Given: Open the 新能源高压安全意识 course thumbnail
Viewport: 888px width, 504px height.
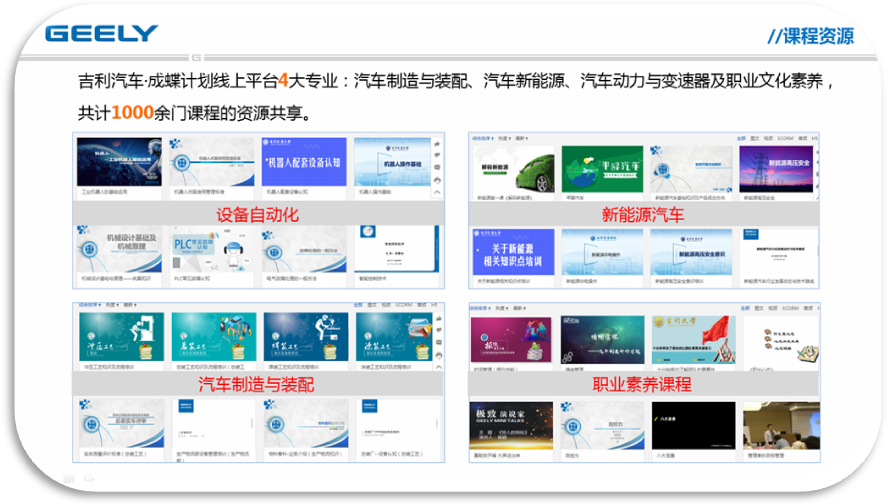Looking at the screenshot, I should [691, 252].
